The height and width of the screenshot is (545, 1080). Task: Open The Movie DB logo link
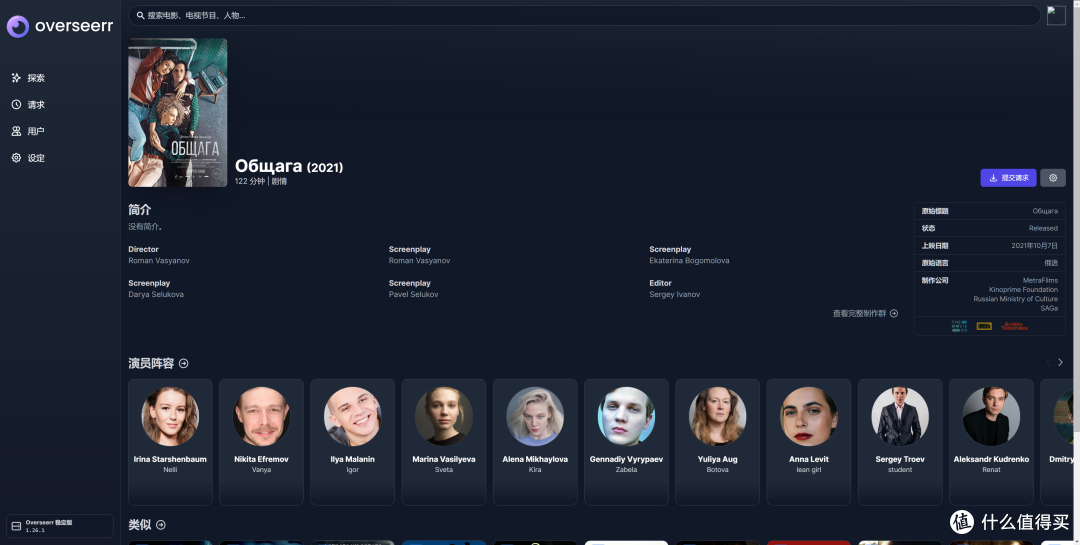(x=958, y=325)
